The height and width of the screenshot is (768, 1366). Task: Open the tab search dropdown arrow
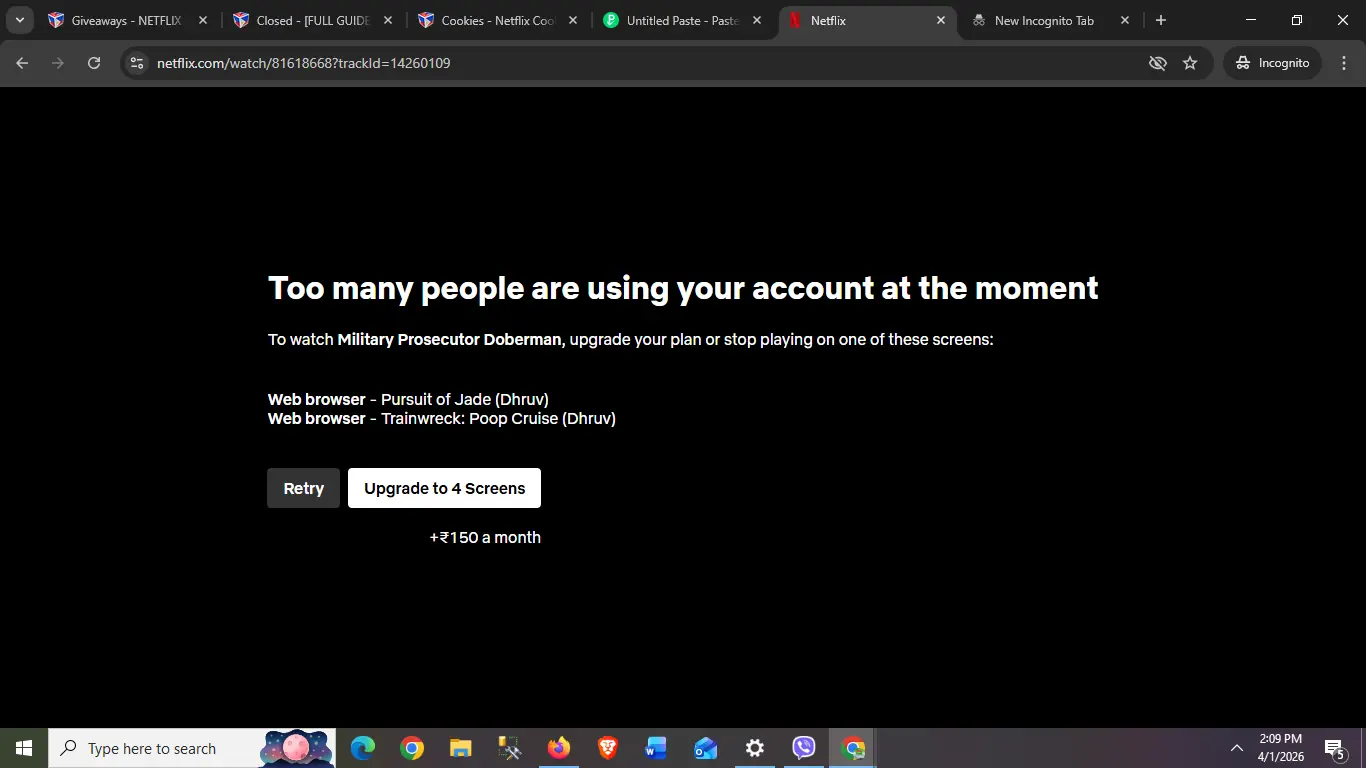(19, 20)
